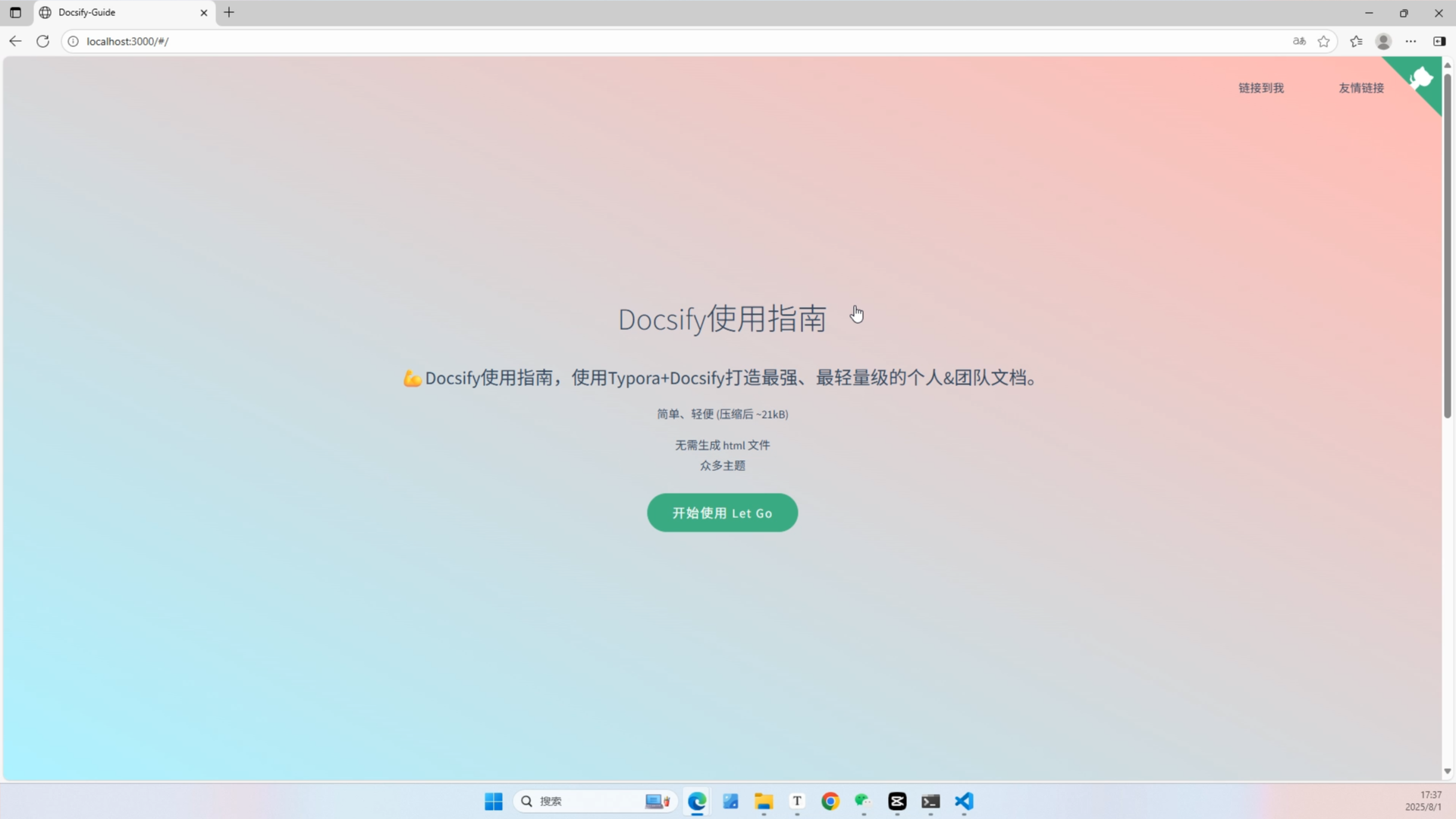Click the 链接到我 navigation link

1261,88
